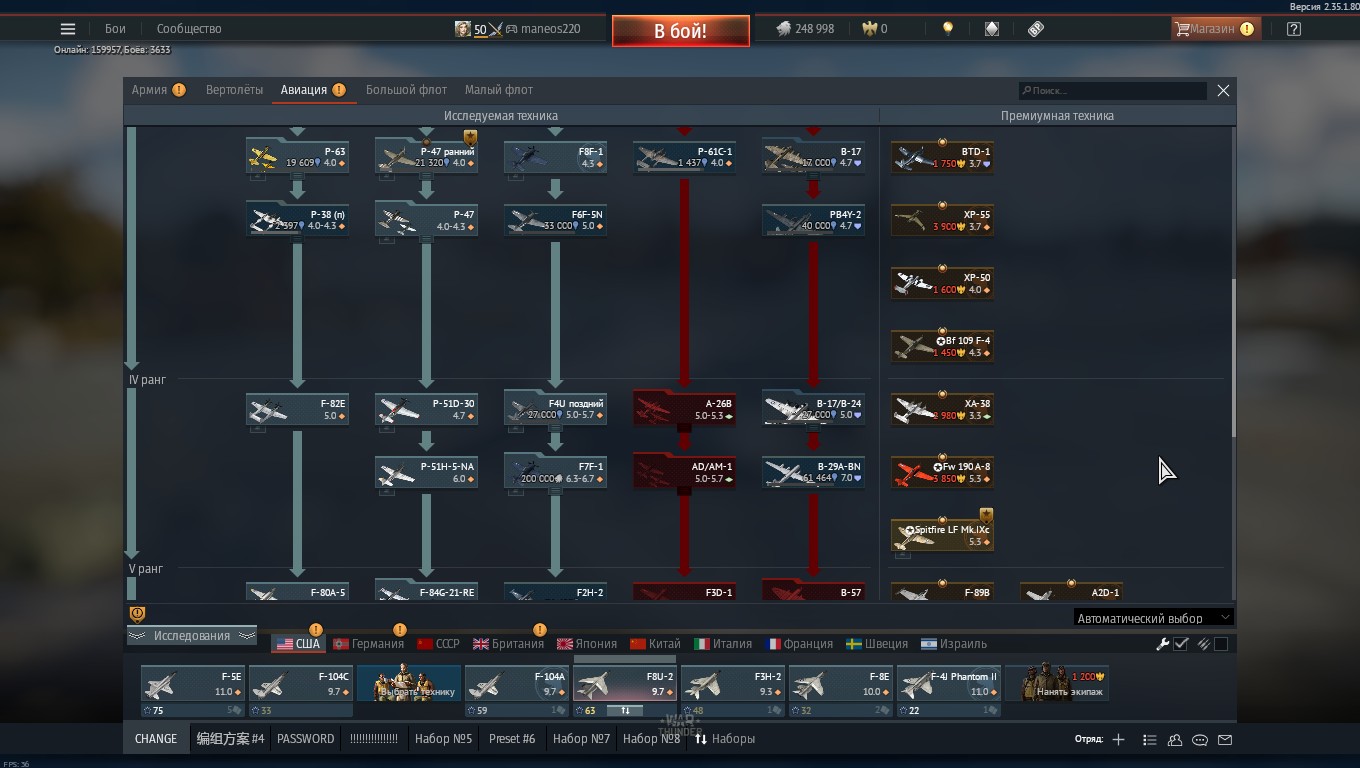1360x768 pixels.
Task: Open the Автоматический выбор dropdown
Action: click(x=1152, y=618)
